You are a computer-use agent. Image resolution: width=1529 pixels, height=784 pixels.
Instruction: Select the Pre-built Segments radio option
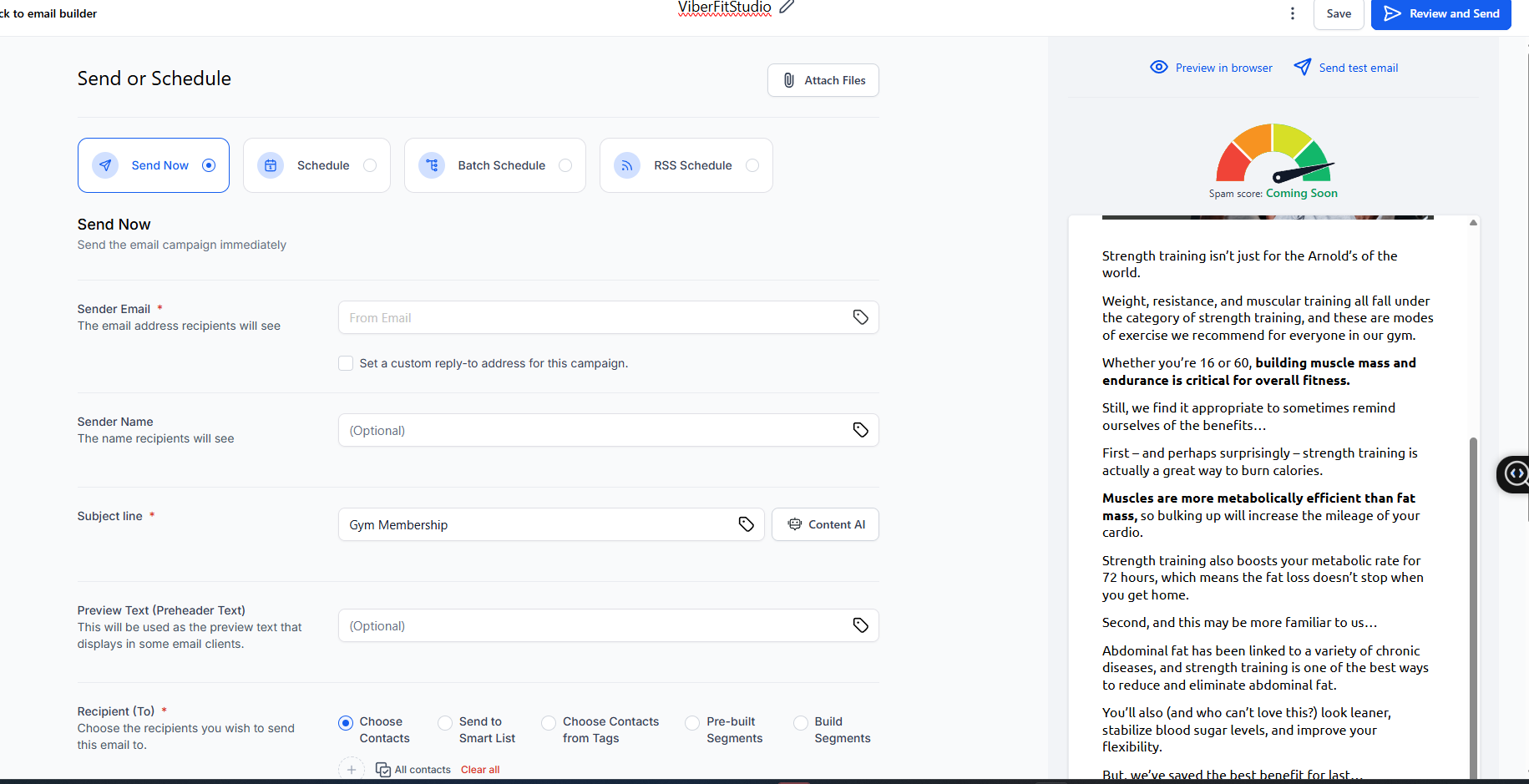point(692,723)
